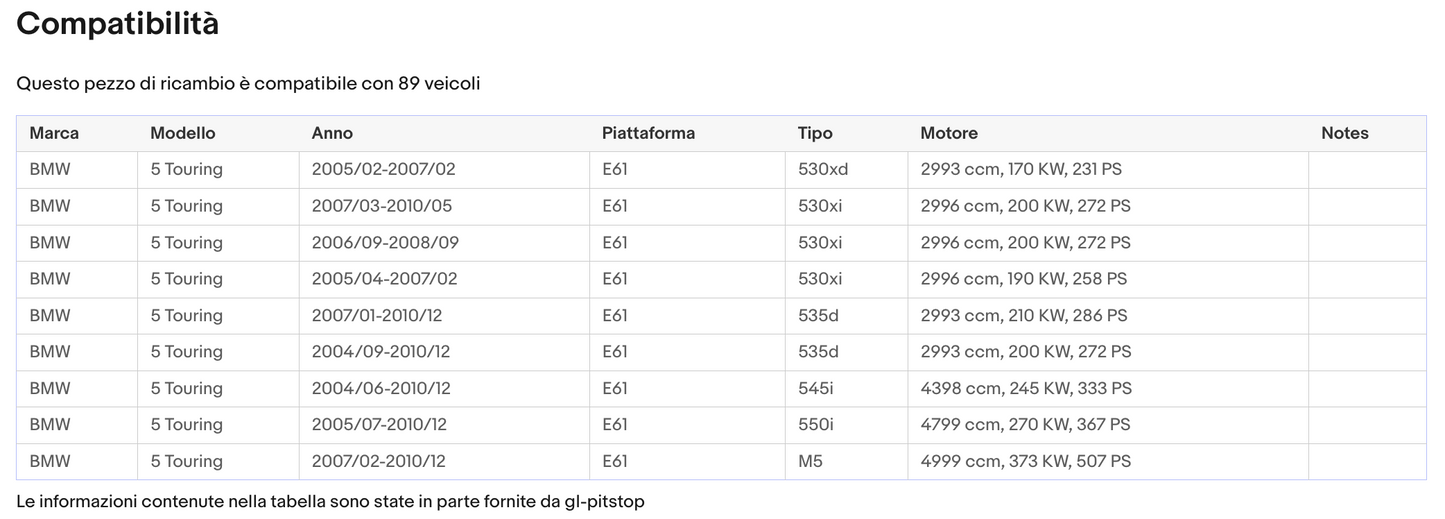Click the Motore column header
This screenshot has width=1445, height=519.
(949, 133)
